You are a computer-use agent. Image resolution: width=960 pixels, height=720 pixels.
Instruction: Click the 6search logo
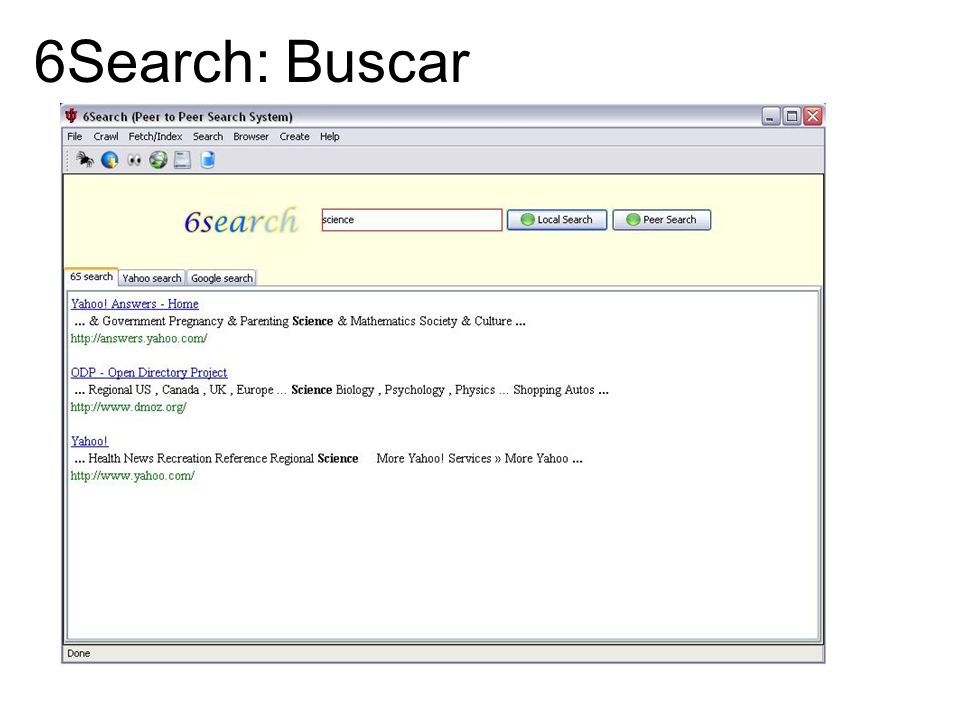tap(241, 221)
